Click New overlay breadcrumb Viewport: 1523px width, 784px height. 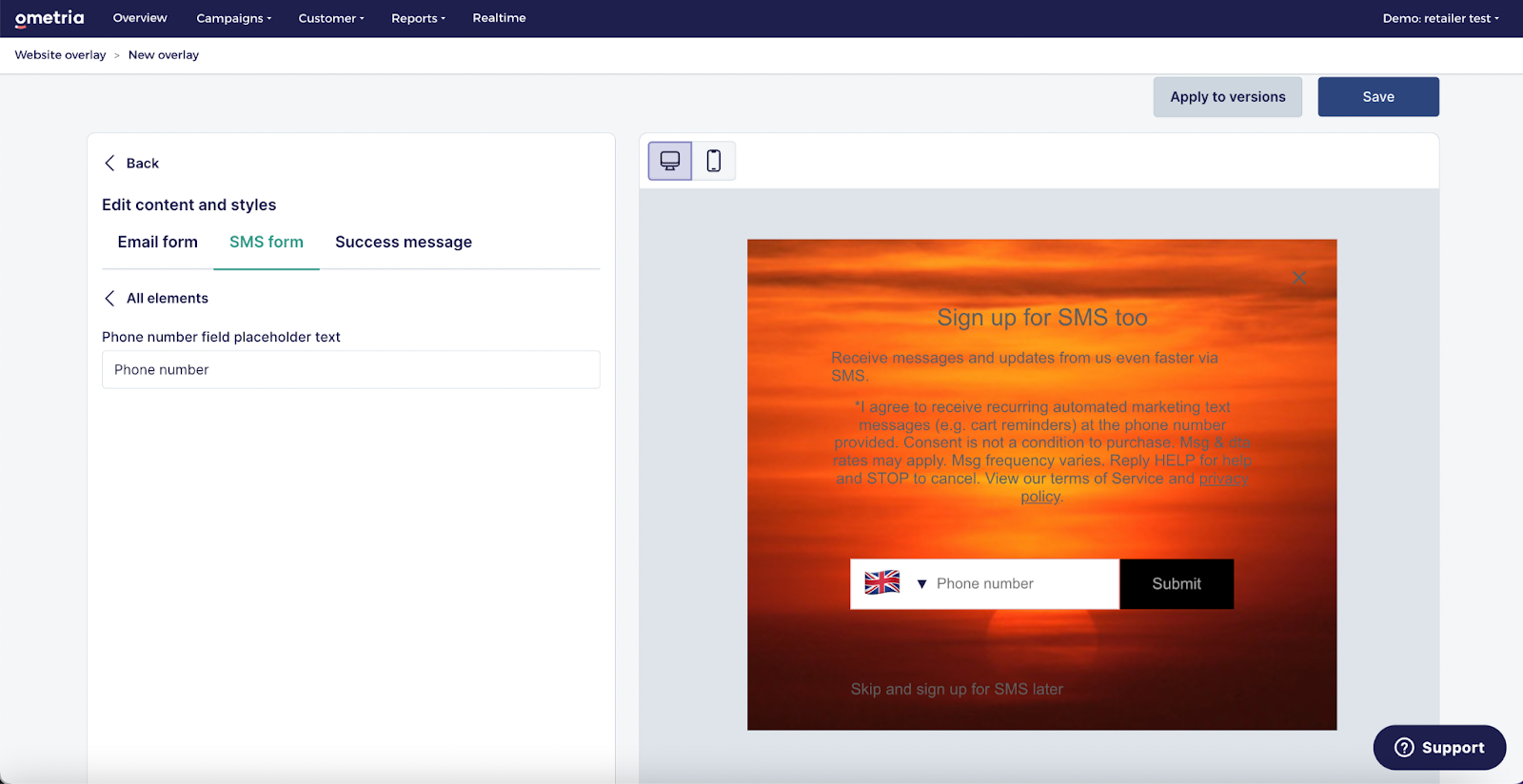(x=164, y=55)
